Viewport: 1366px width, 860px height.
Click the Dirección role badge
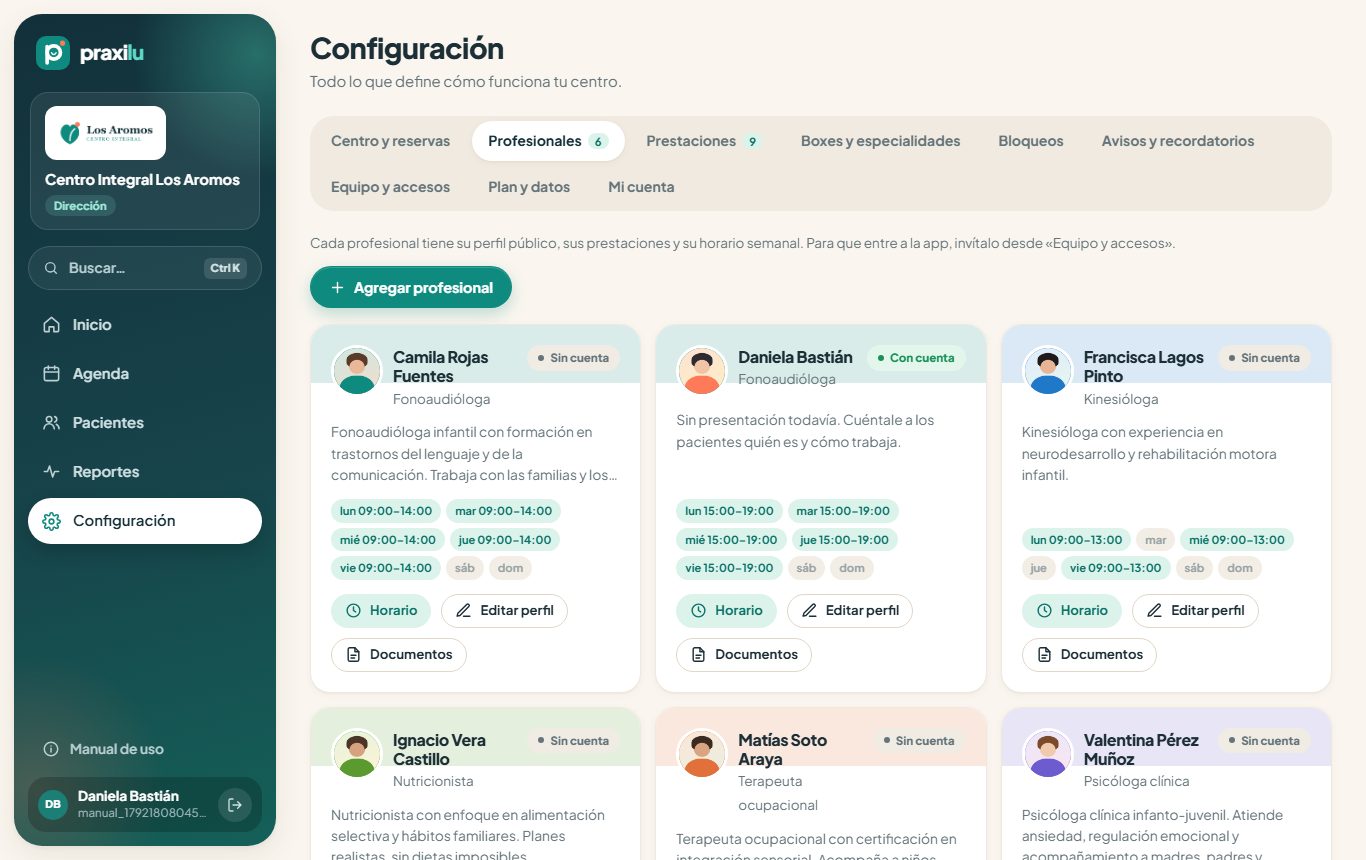[x=80, y=206]
